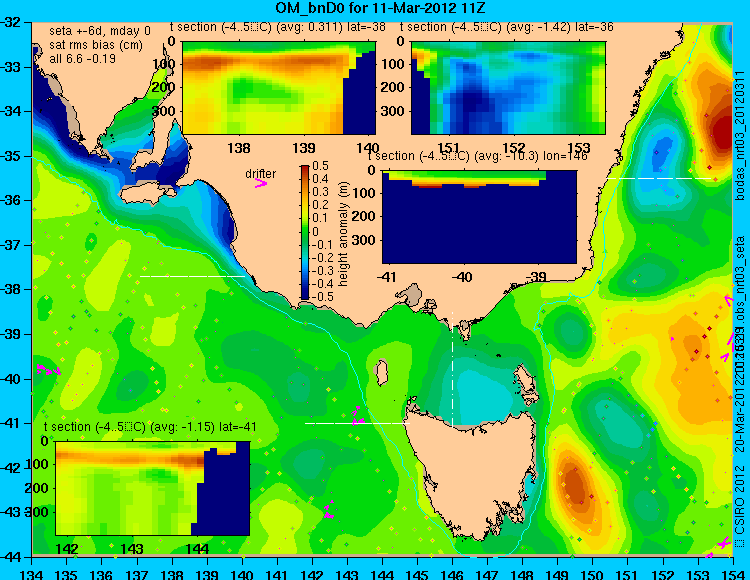Click the 0.5 label at color bar top
This screenshot has height=580, width=750.
[x=320, y=166]
